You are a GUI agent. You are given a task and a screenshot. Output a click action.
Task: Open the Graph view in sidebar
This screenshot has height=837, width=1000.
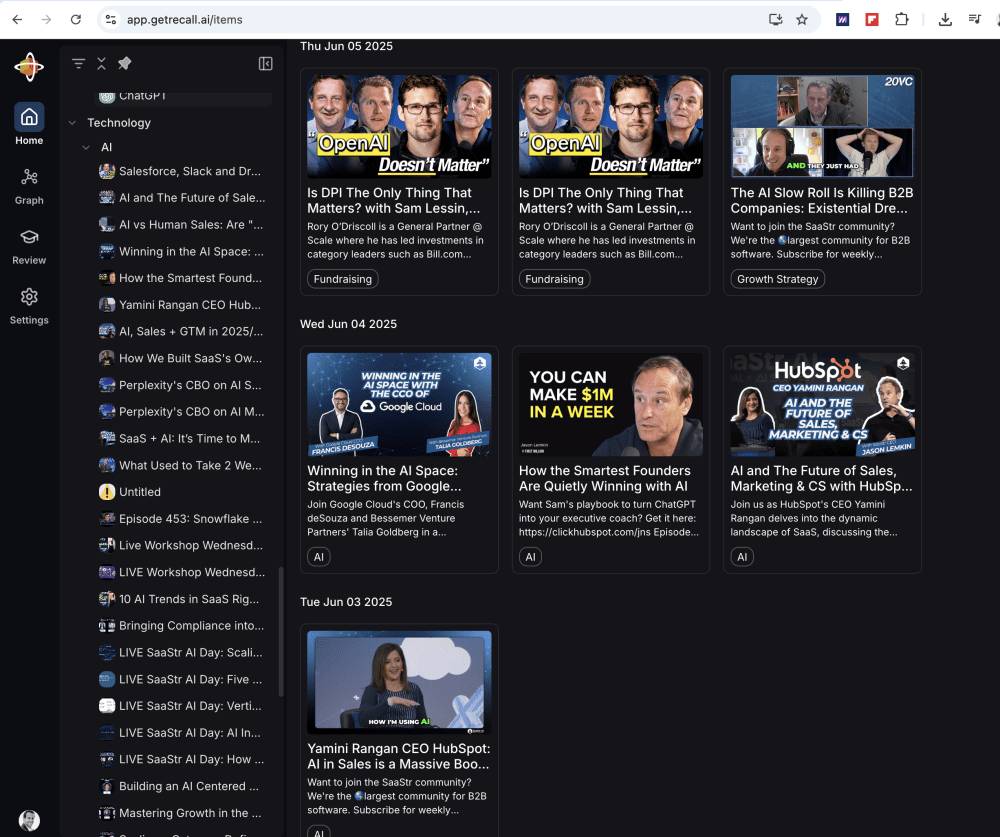29,185
